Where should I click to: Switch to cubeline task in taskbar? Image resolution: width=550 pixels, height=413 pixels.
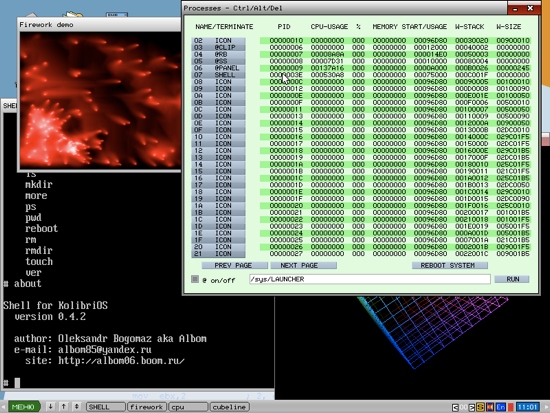[x=230, y=407]
